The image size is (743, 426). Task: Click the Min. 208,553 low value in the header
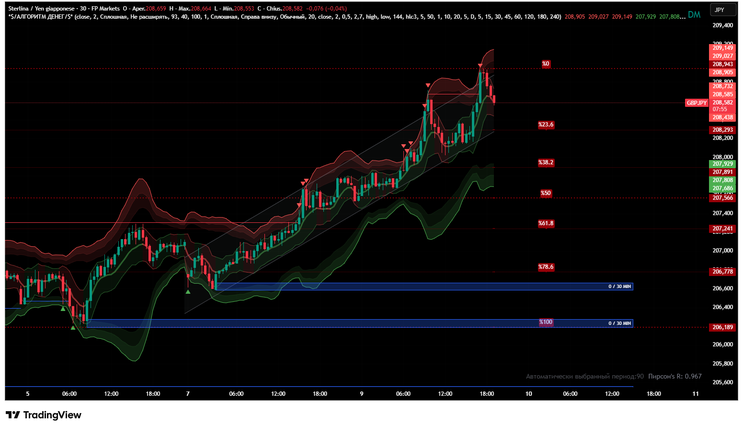click(x=239, y=9)
